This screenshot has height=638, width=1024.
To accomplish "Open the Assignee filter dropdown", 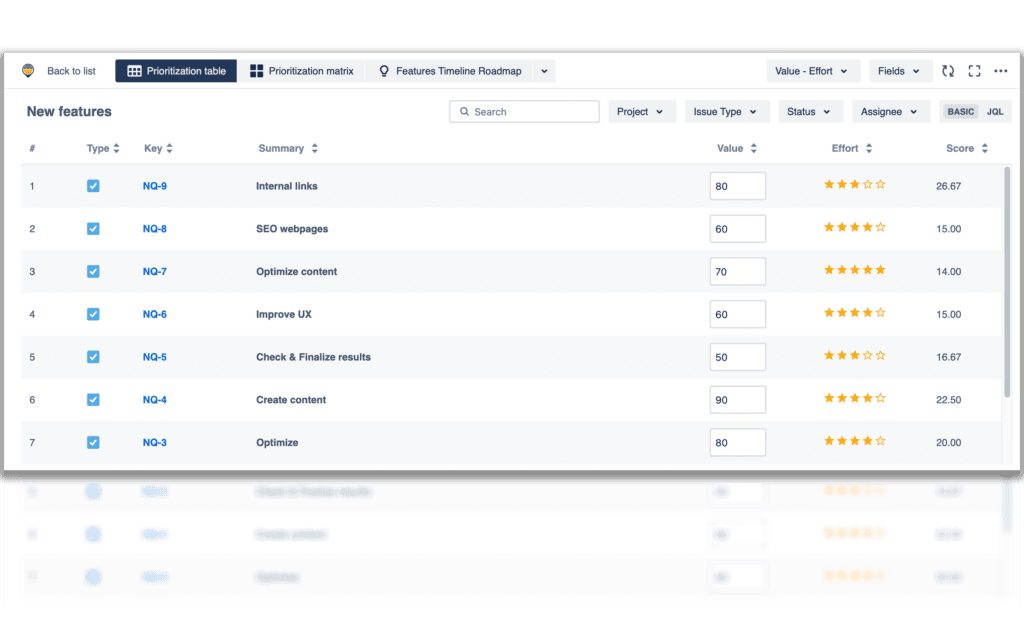I will click(x=889, y=111).
